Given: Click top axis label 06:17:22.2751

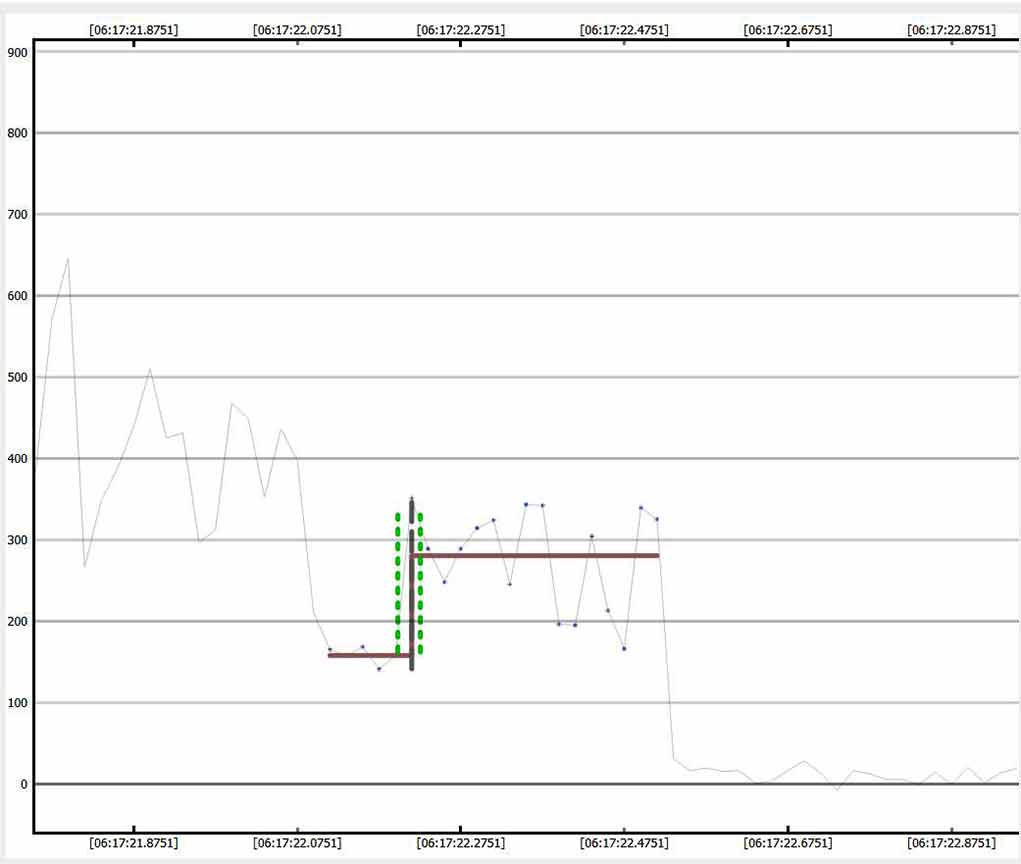Looking at the screenshot, I should [460, 30].
